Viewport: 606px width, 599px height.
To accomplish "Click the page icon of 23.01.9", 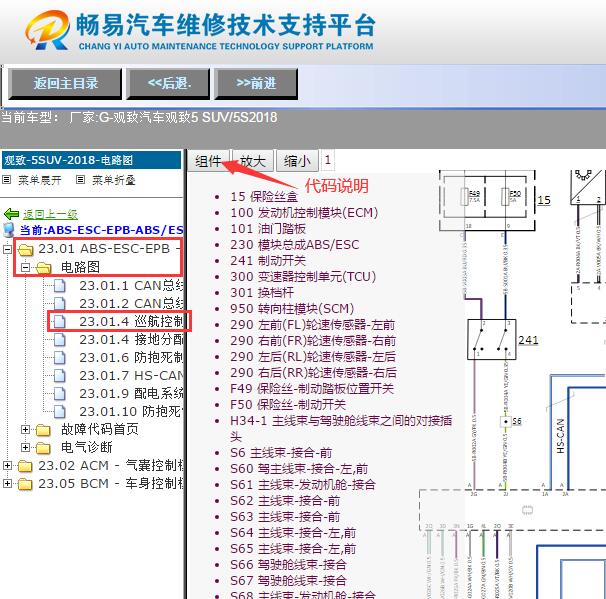I will pos(59,393).
